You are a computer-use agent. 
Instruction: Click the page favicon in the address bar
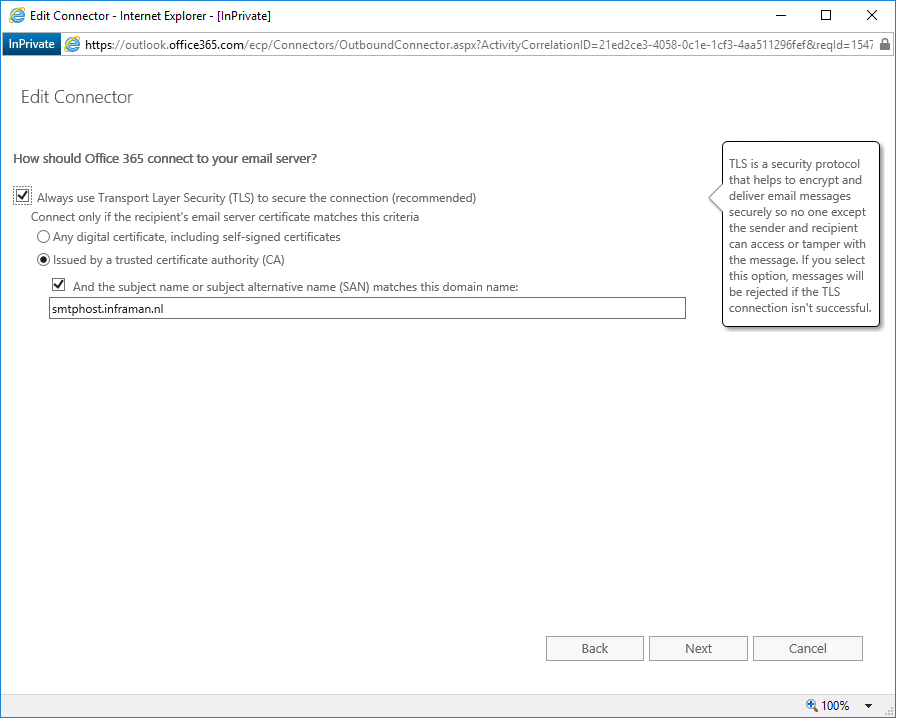point(70,44)
